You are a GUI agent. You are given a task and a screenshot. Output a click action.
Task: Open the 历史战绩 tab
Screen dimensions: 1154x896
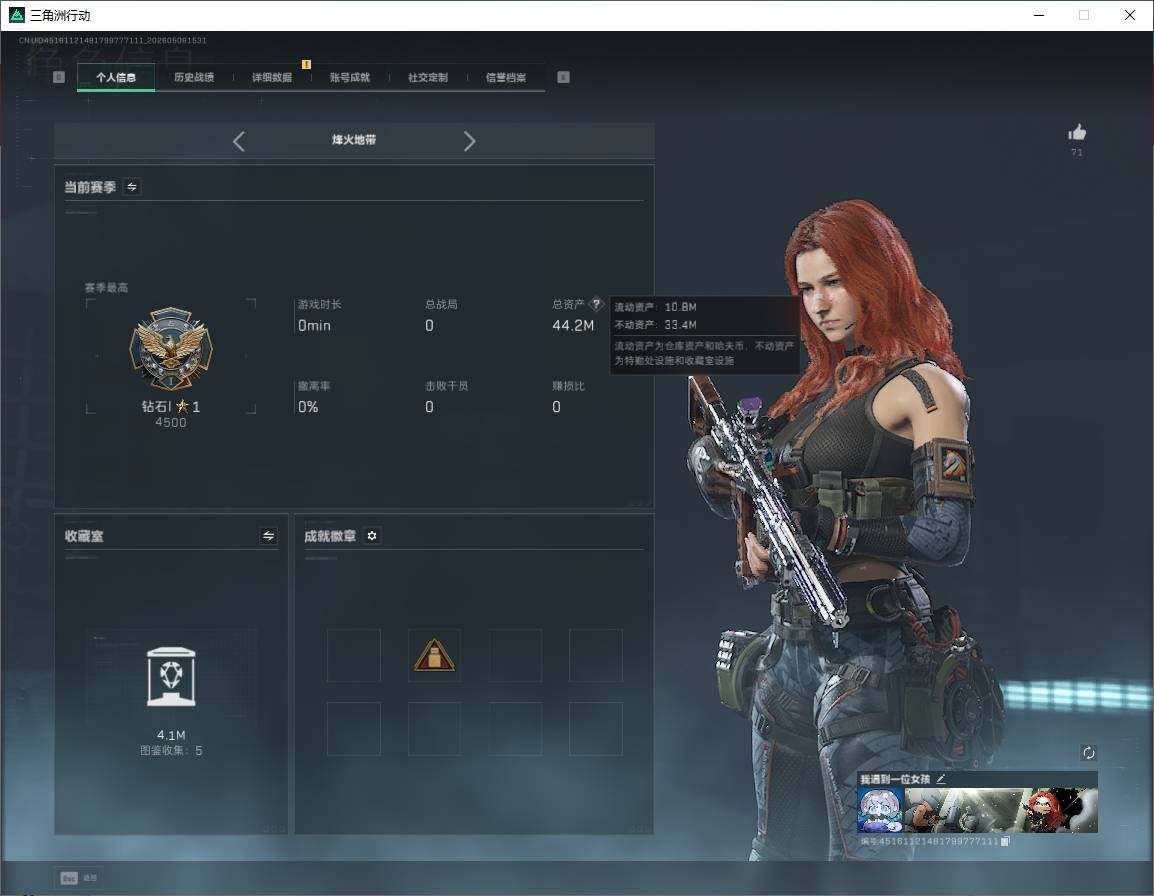click(x=194, y=77)
